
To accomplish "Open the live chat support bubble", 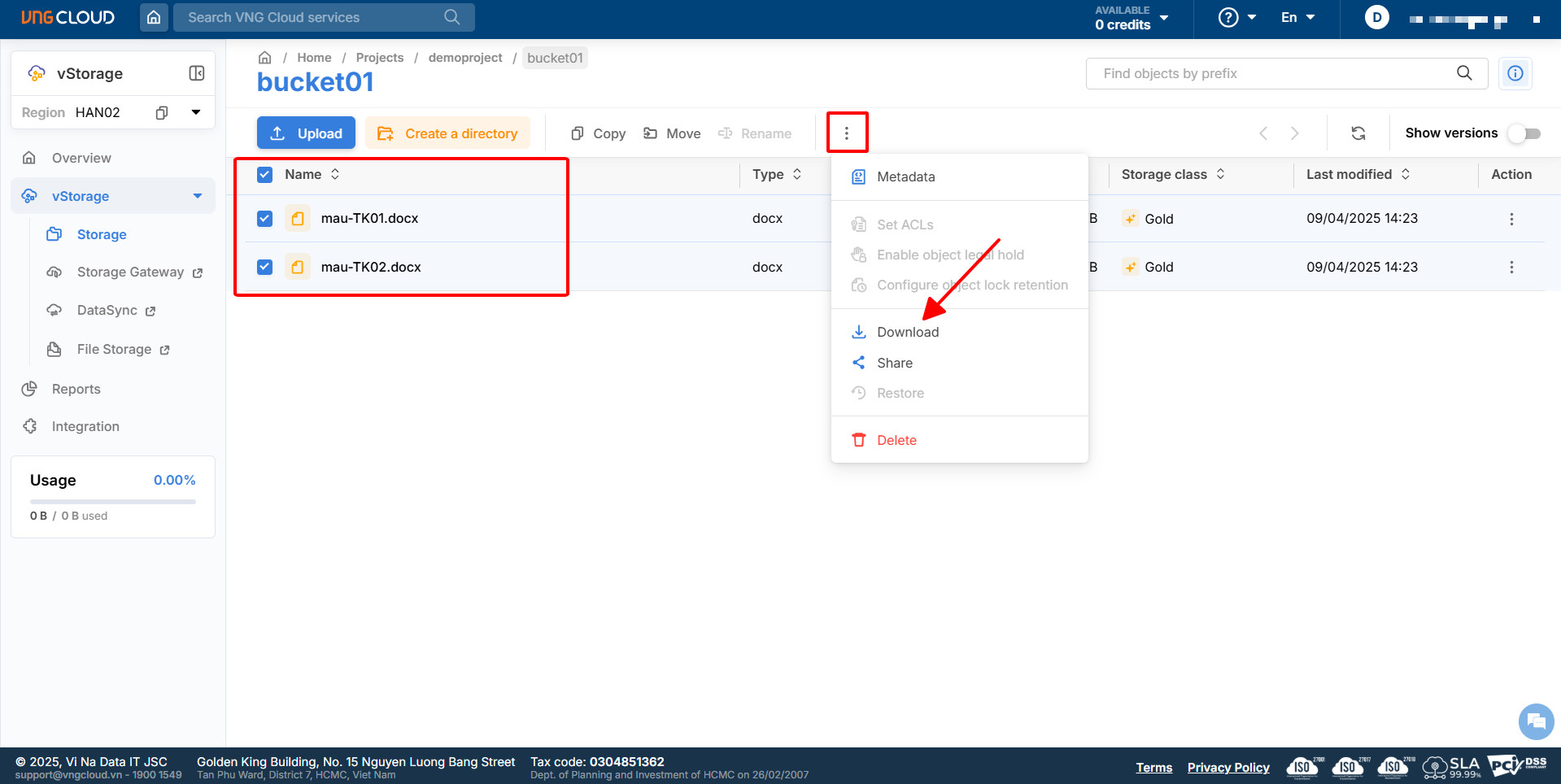I will click(x=1536, y=721).
